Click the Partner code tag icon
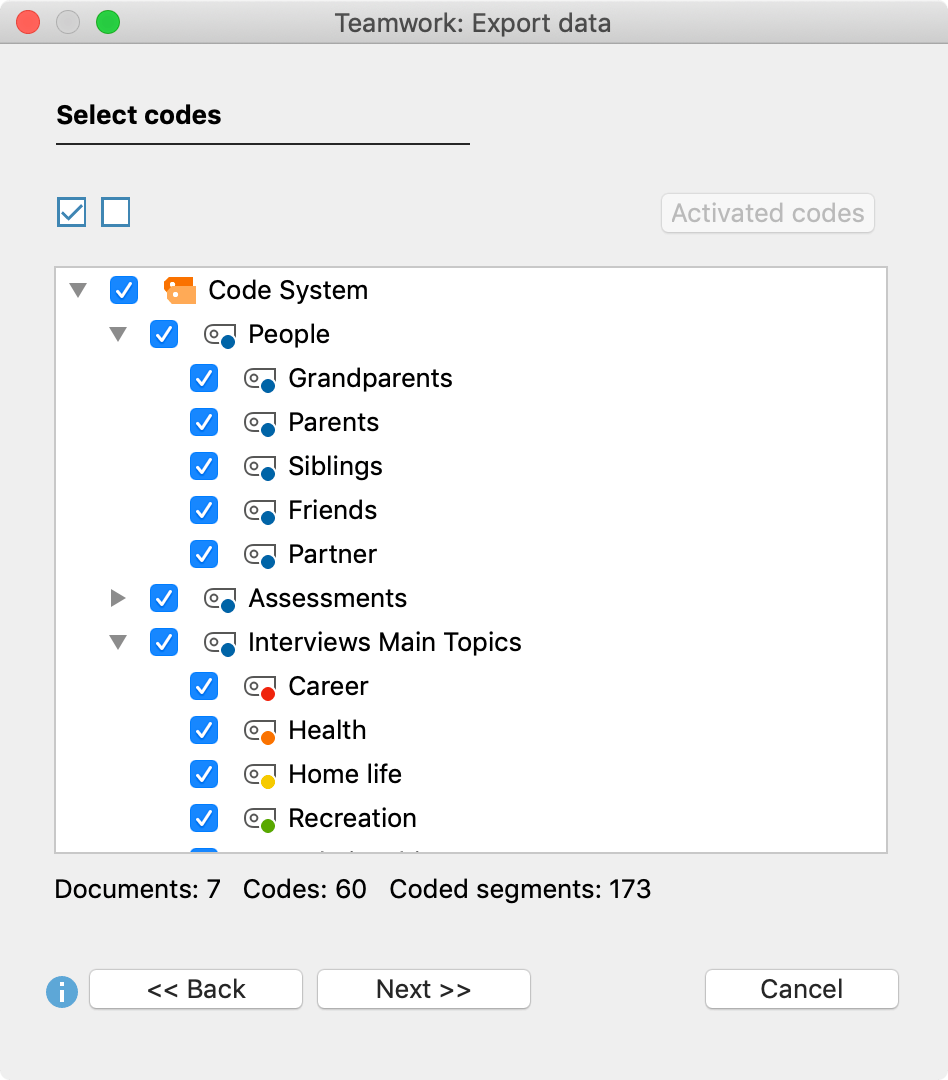 tap(260, 556)
